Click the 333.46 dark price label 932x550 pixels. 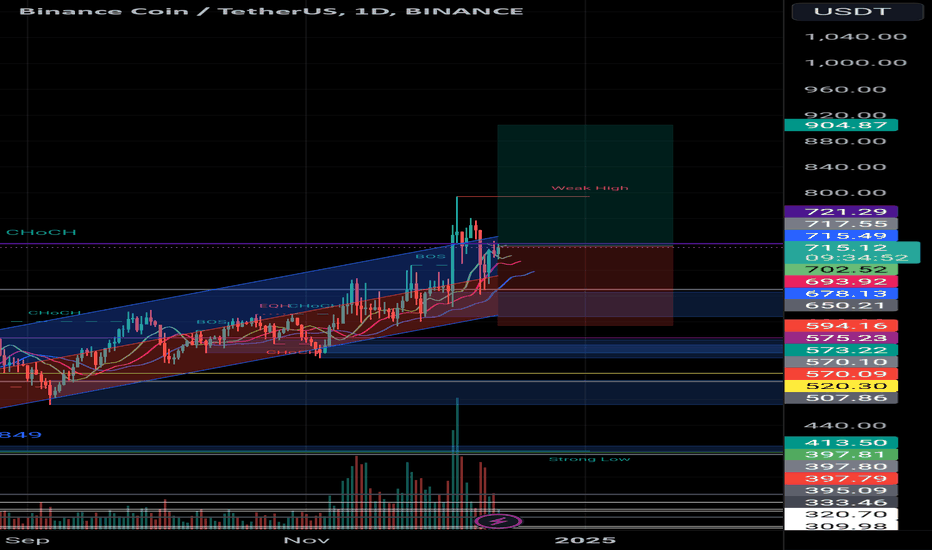841,502
